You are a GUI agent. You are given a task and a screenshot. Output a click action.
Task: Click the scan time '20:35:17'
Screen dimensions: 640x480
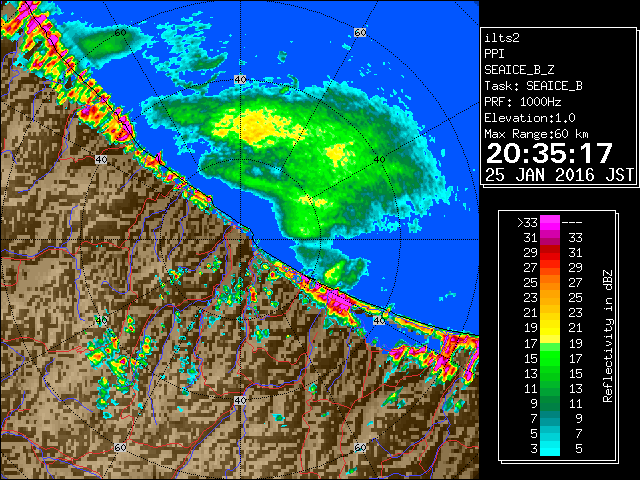(x=549, y=153)
